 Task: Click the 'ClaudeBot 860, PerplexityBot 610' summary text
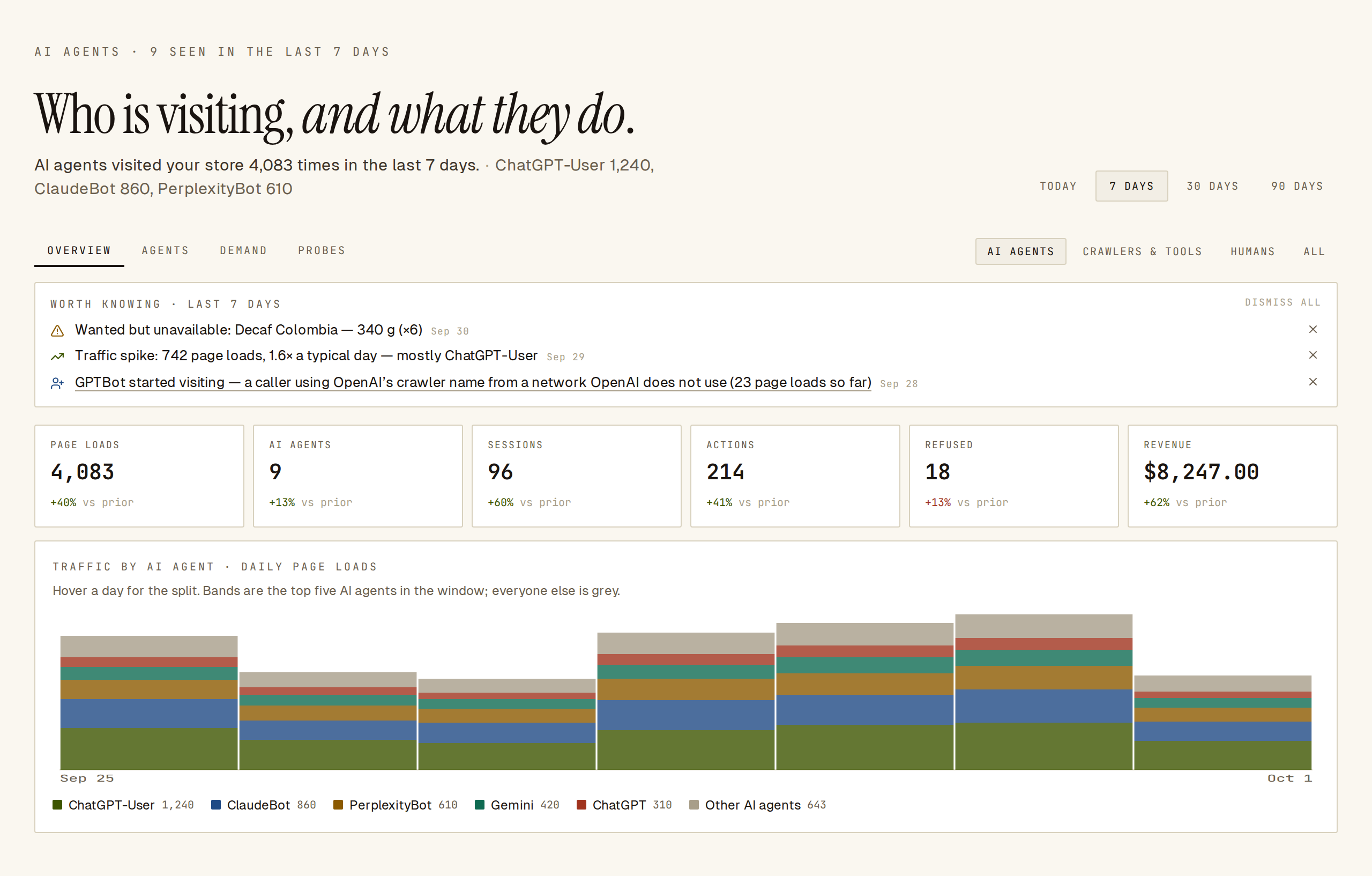point(163,189)
